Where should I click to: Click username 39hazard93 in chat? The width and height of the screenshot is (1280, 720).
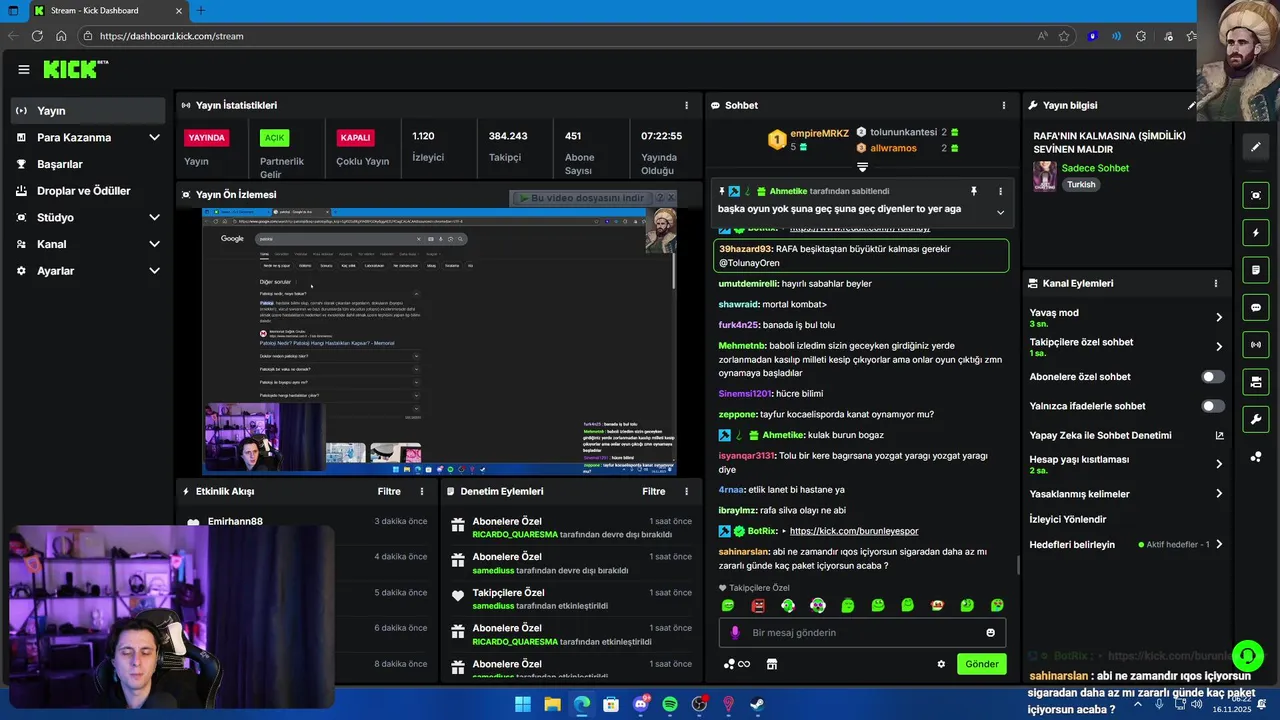[x=745, y=249]
